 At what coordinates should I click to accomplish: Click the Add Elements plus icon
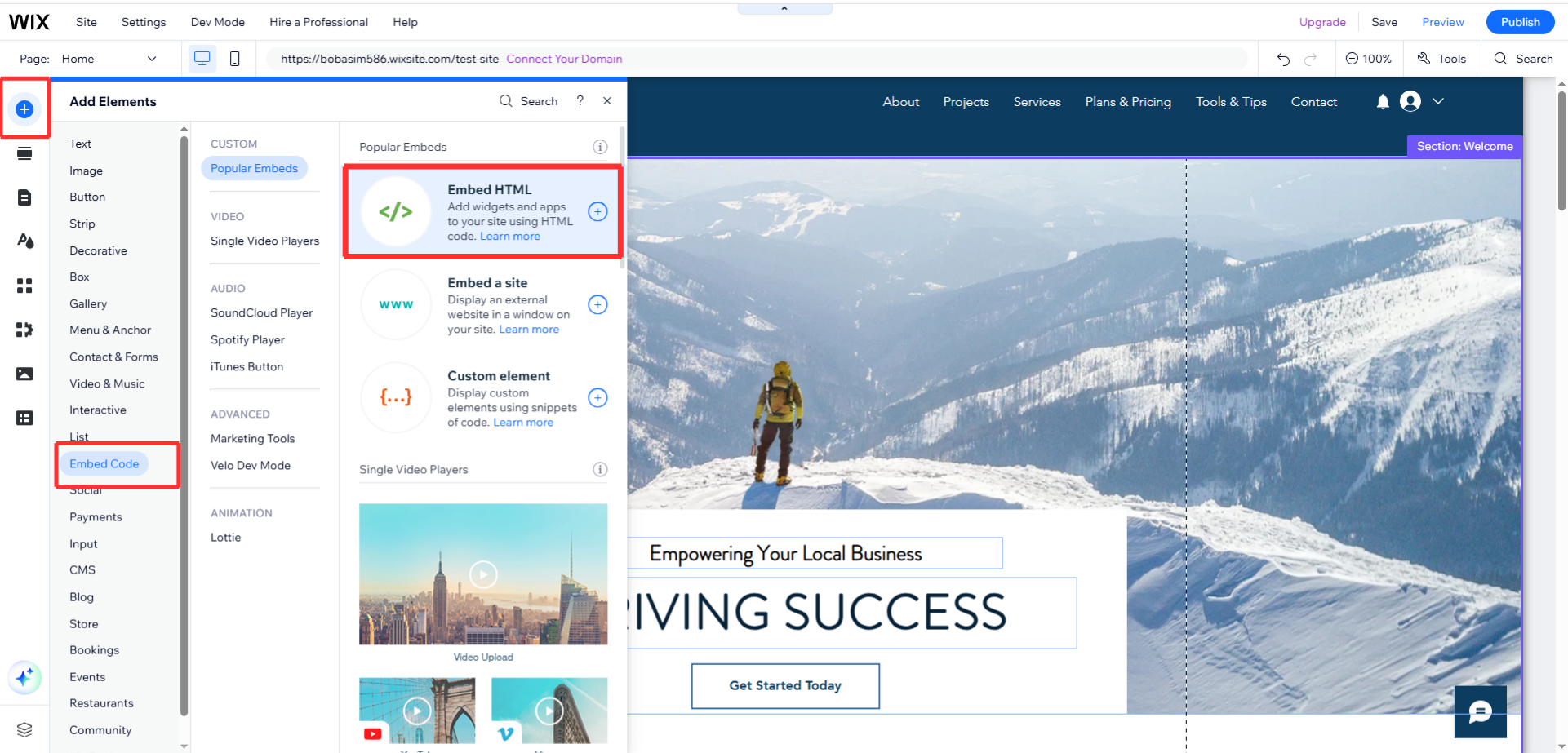click(24, 109)
